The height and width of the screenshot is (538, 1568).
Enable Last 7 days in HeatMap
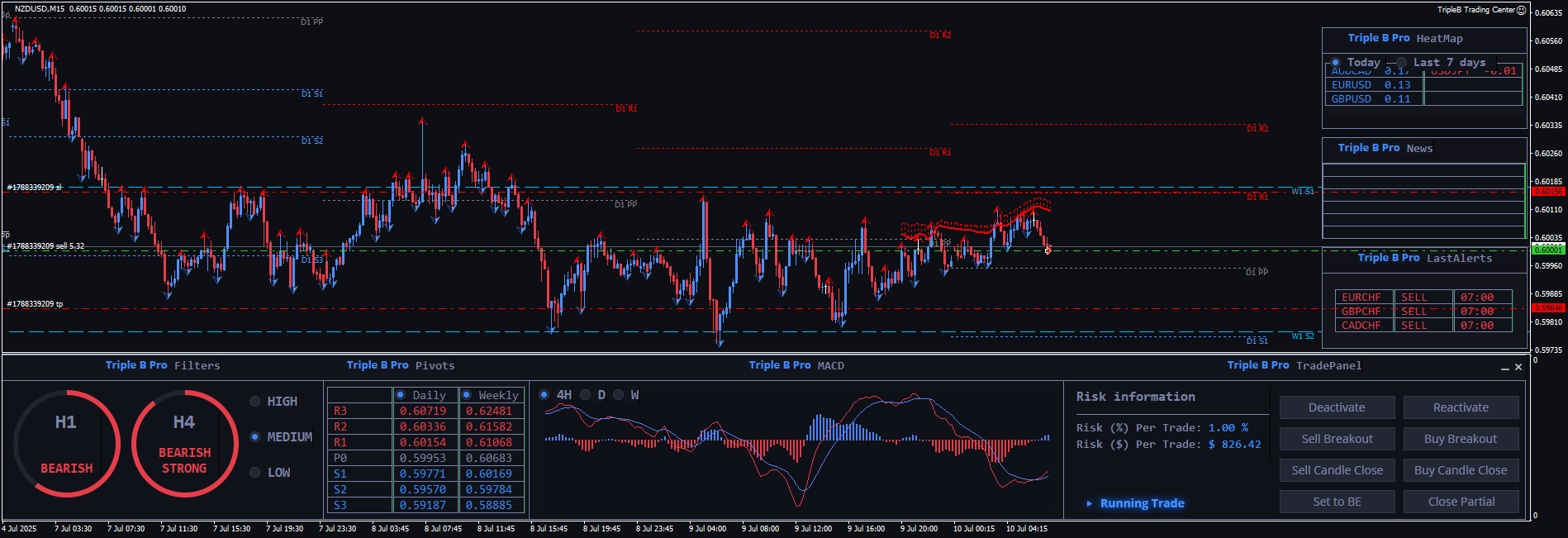[1401, 63]
